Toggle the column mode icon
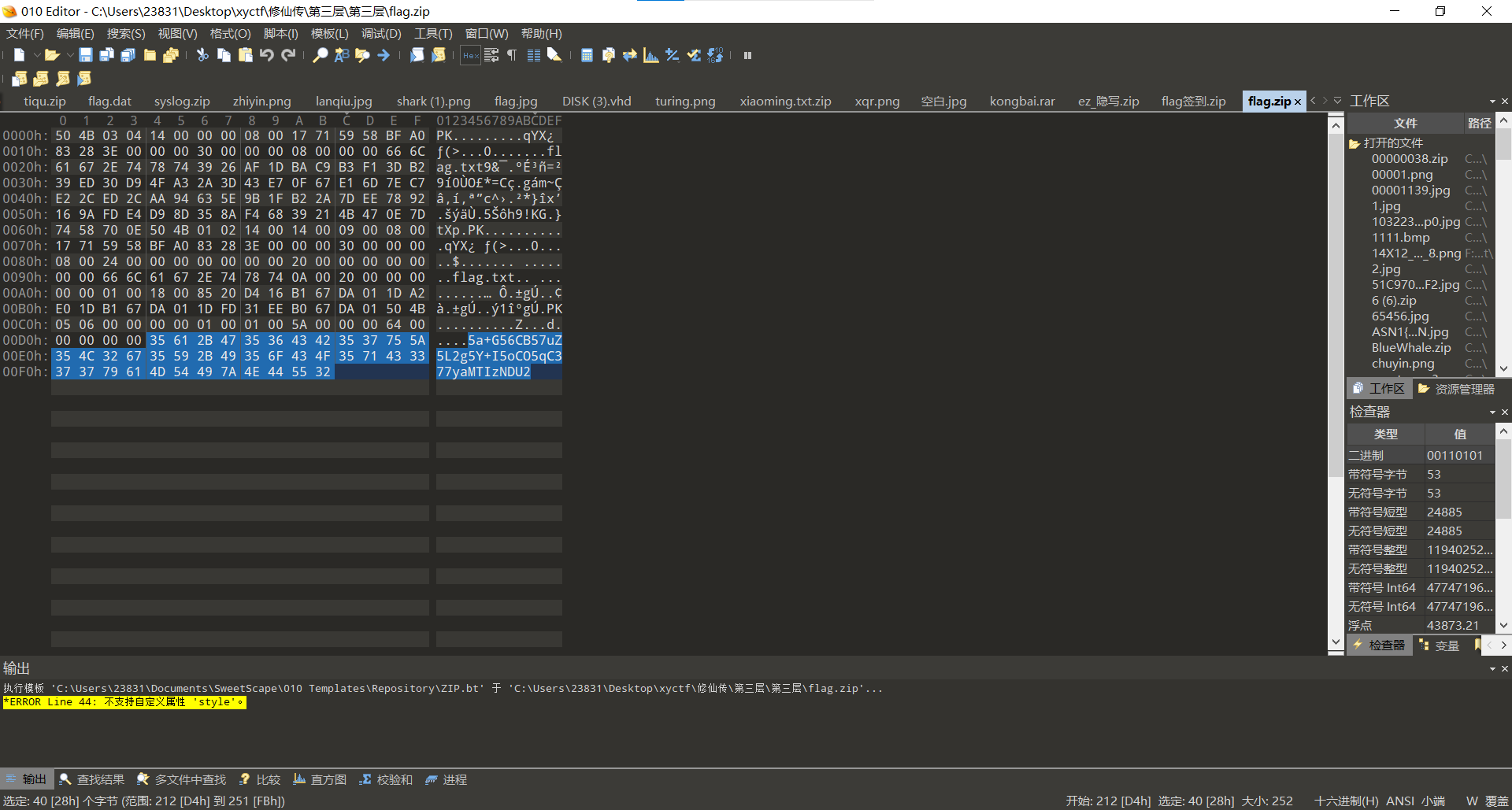The image size is (1512, 810). click(533, 55)
